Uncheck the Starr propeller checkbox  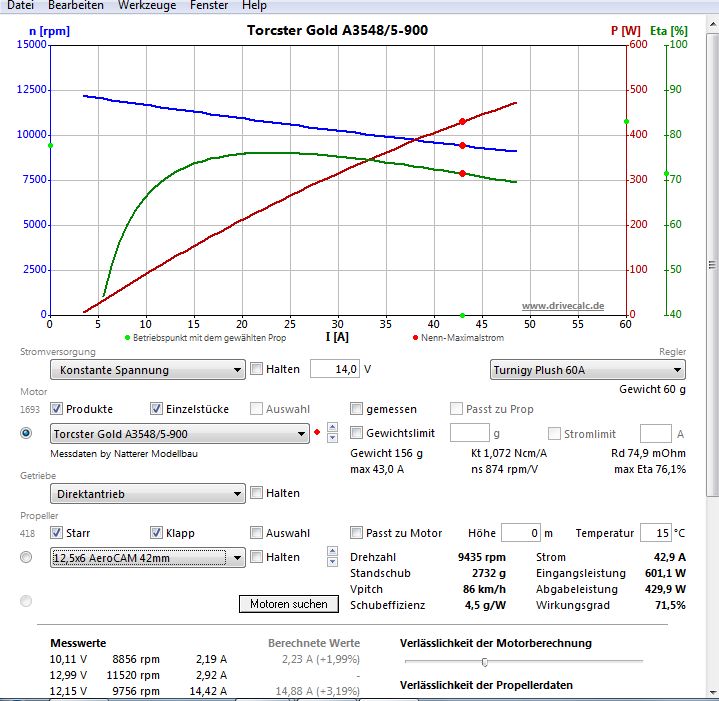coord(56,532)
